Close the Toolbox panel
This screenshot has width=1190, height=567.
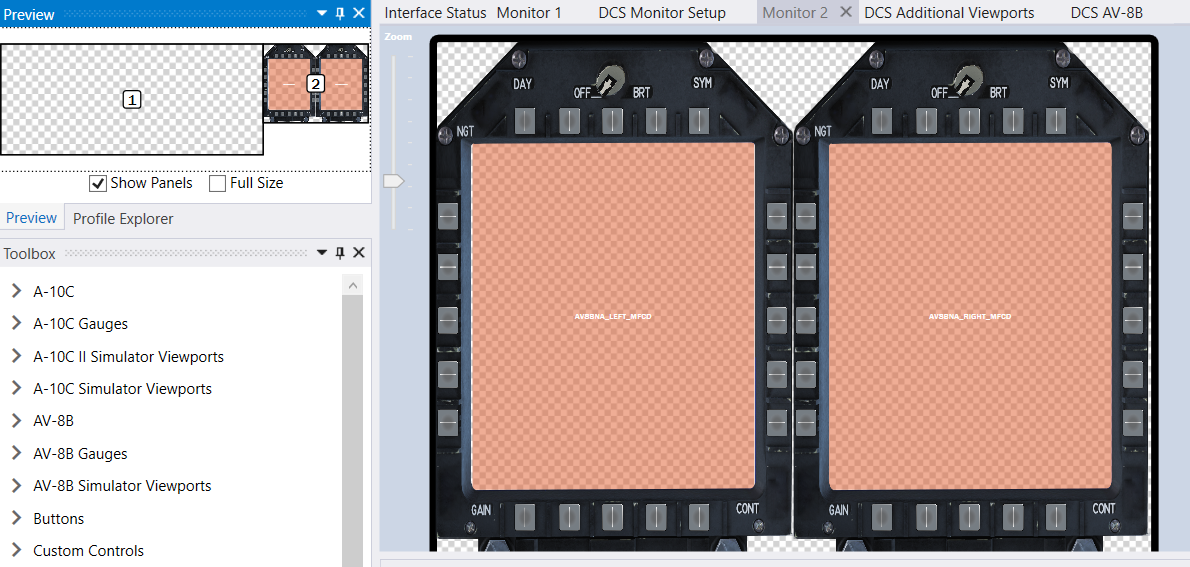(x=359, y=253)
